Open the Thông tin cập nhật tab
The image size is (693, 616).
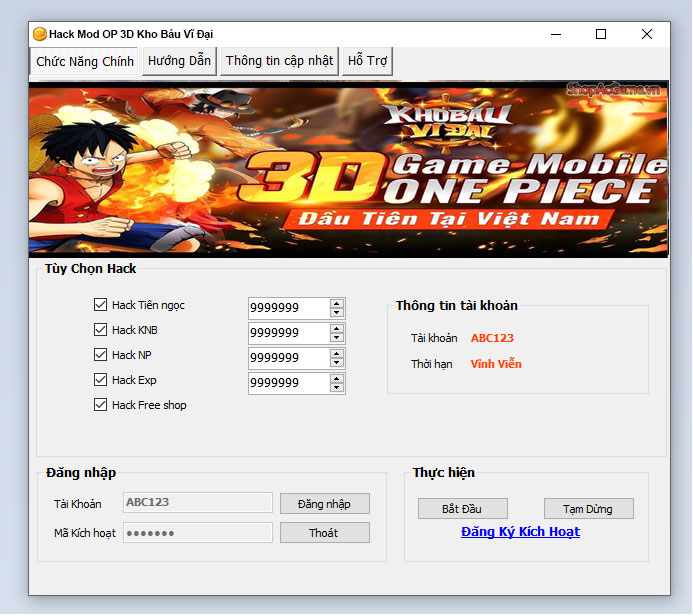[279, 61]
